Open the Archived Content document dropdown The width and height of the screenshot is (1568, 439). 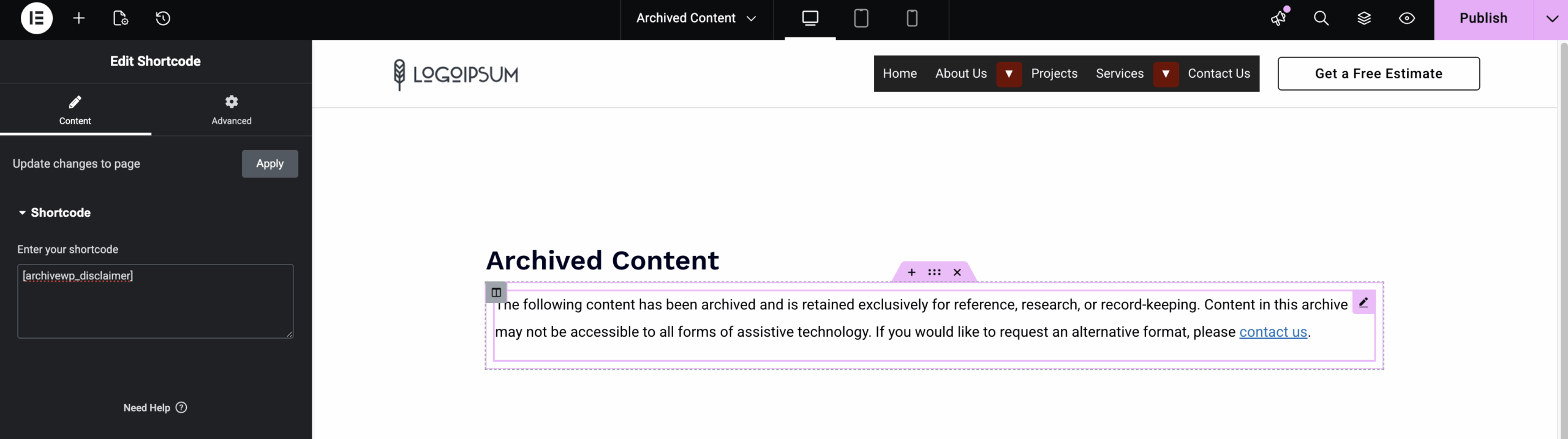[696, 18]
